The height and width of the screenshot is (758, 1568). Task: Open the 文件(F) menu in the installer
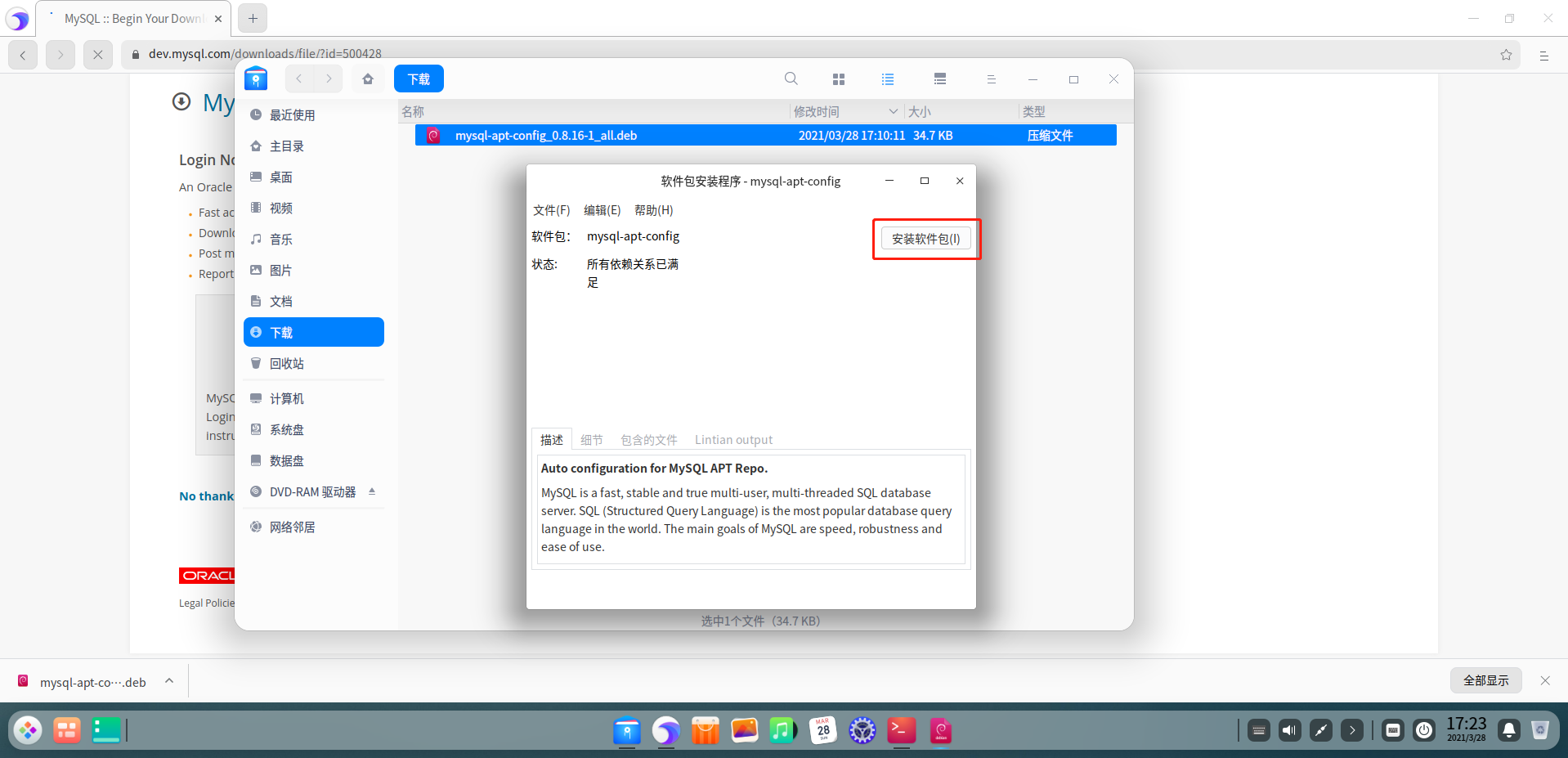552,210
